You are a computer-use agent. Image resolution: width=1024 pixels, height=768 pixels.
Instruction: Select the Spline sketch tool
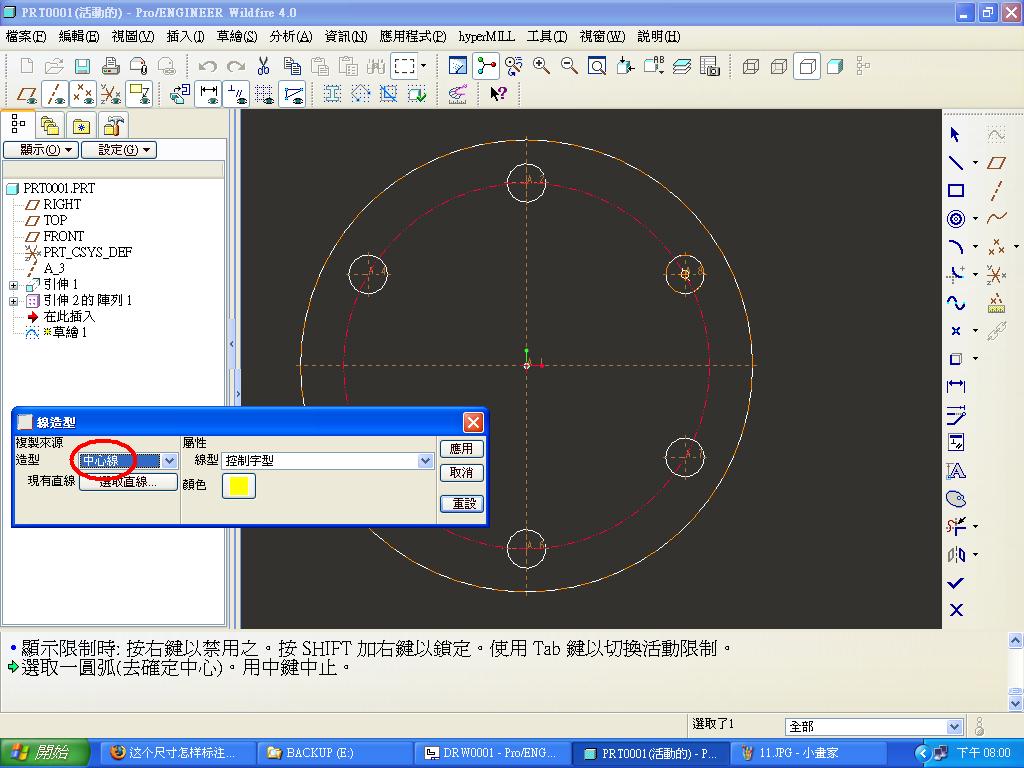955,303
